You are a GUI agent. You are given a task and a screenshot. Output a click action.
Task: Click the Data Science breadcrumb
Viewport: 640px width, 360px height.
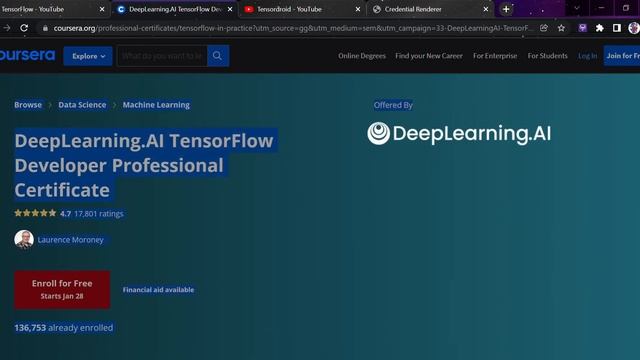click(82, 105)
